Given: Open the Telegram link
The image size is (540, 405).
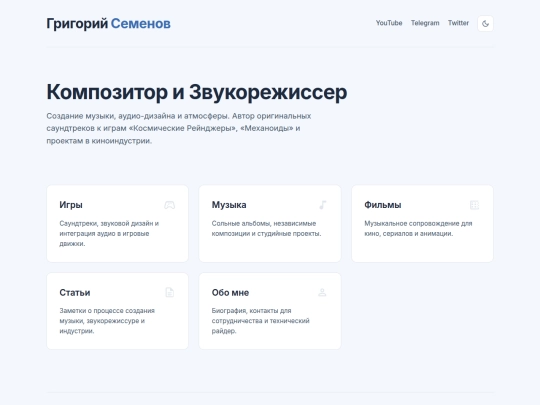Looking at the screenshot, I should [x=425, y=23].
